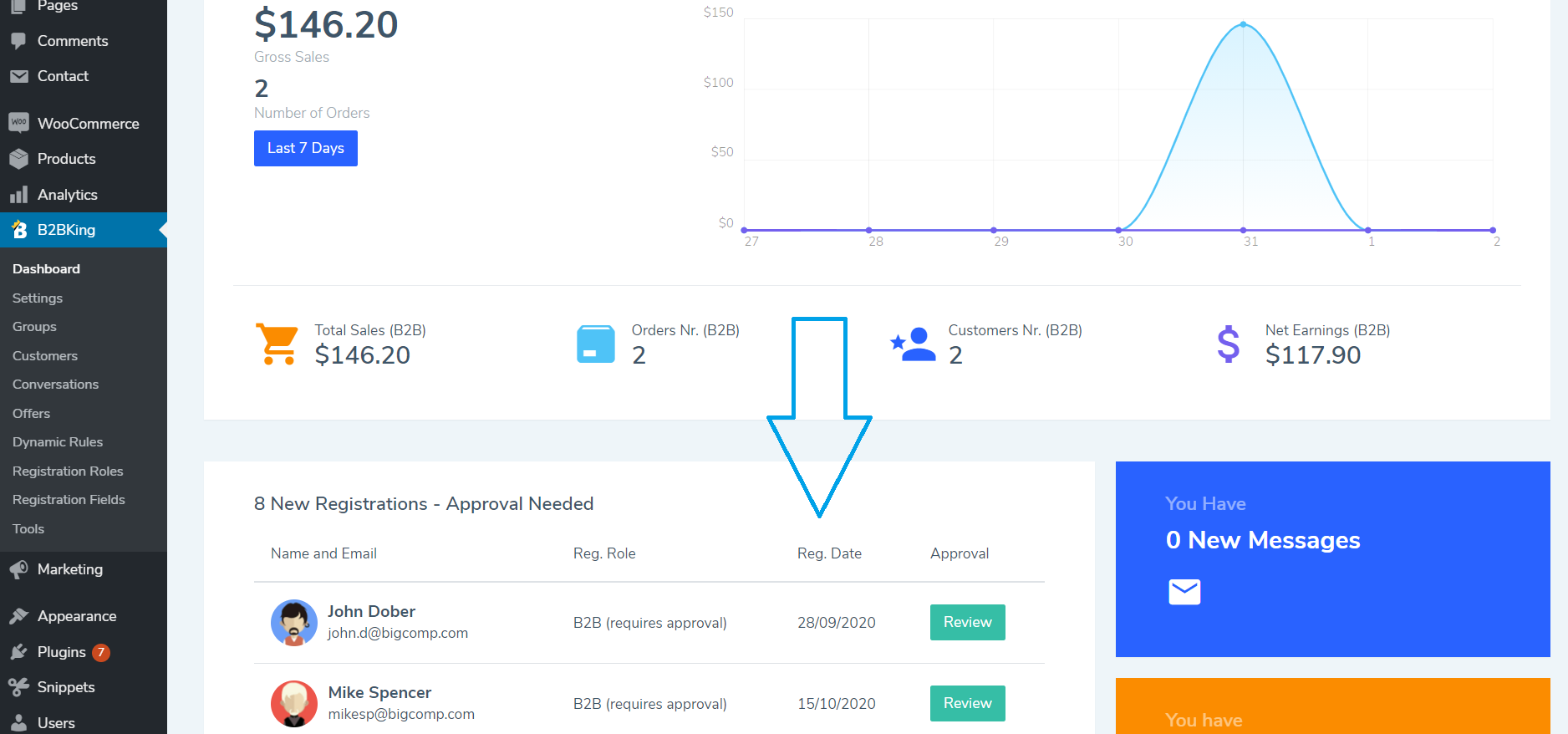Screen dimensions: 1568x734
Task: Open Offers submenu item
Action: [31, 414]
